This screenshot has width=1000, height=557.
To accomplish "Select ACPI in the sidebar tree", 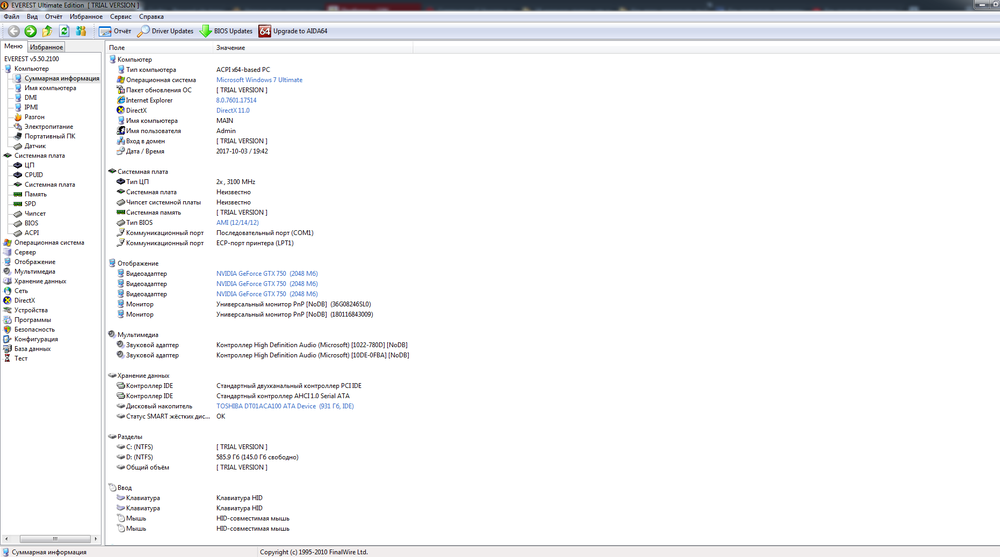I will point(32,233).
